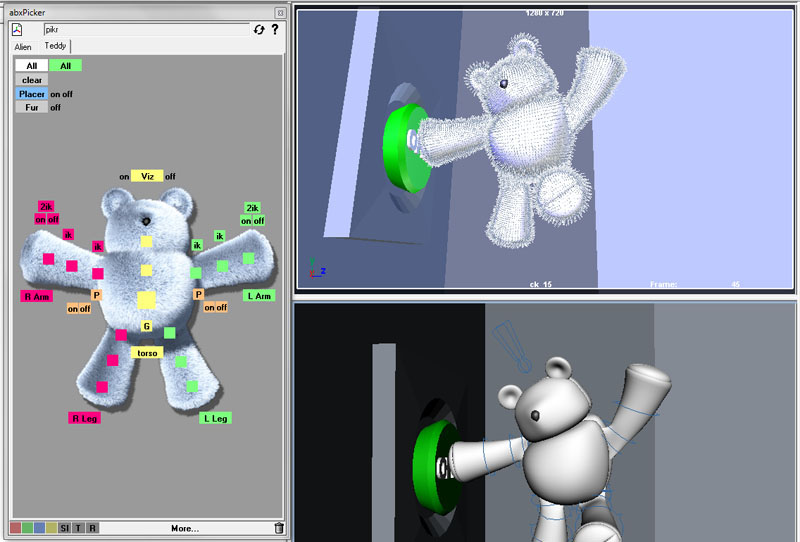The image size is (800, 542).
Task: Click the L Arm button
Action: [x=259, y=296]
